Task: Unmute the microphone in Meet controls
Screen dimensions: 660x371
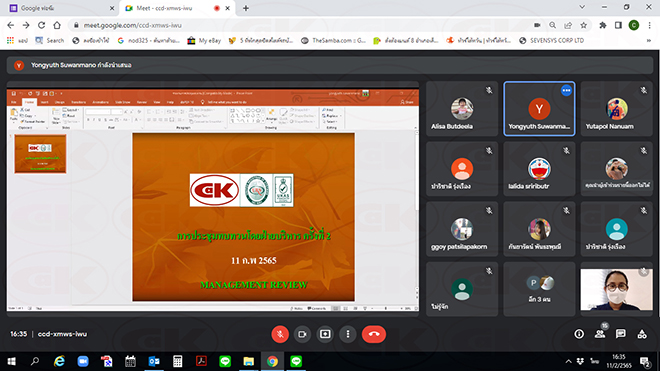Action: point(280,334)
